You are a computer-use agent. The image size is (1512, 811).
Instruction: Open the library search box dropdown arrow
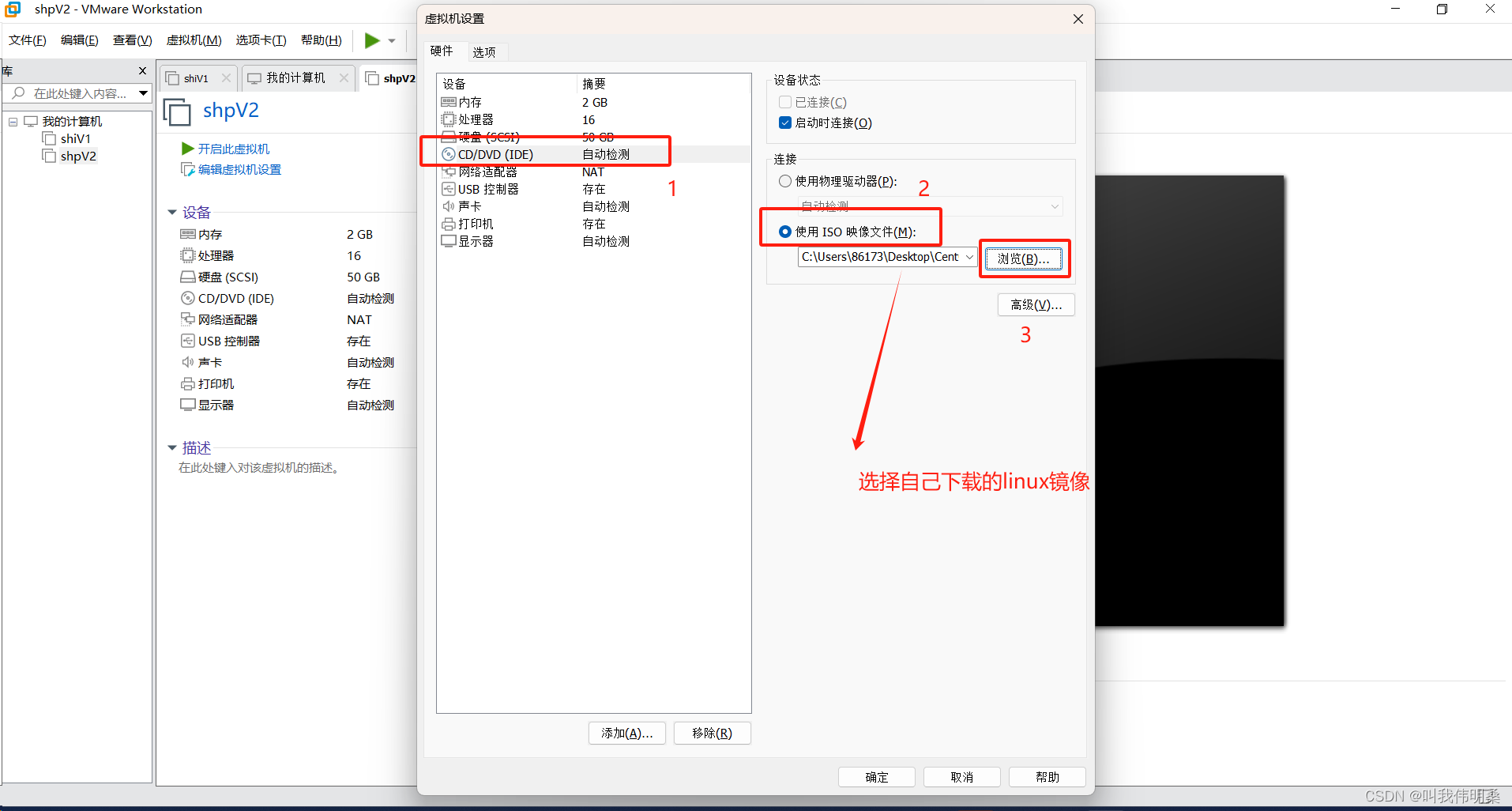(x=143, y=93)
